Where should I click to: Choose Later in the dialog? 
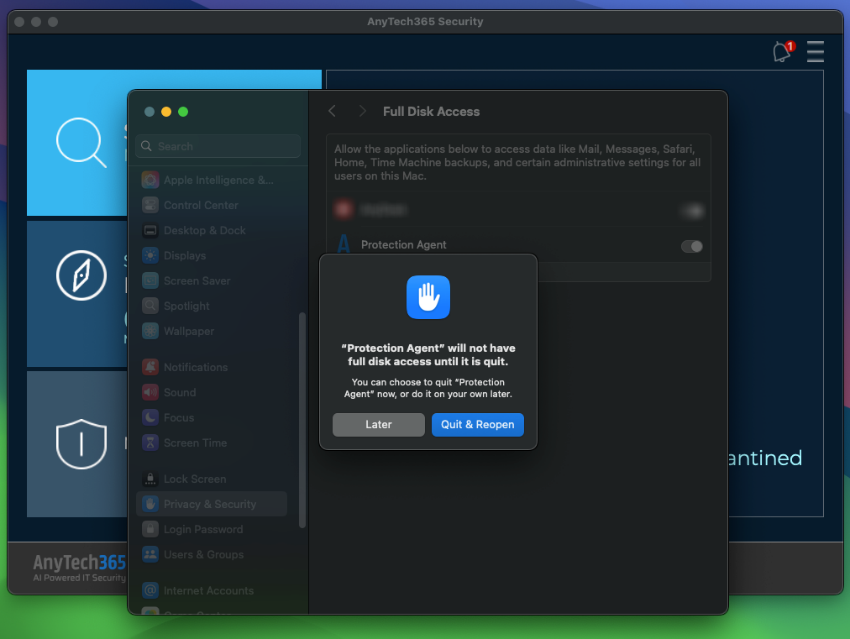[378, 424]
